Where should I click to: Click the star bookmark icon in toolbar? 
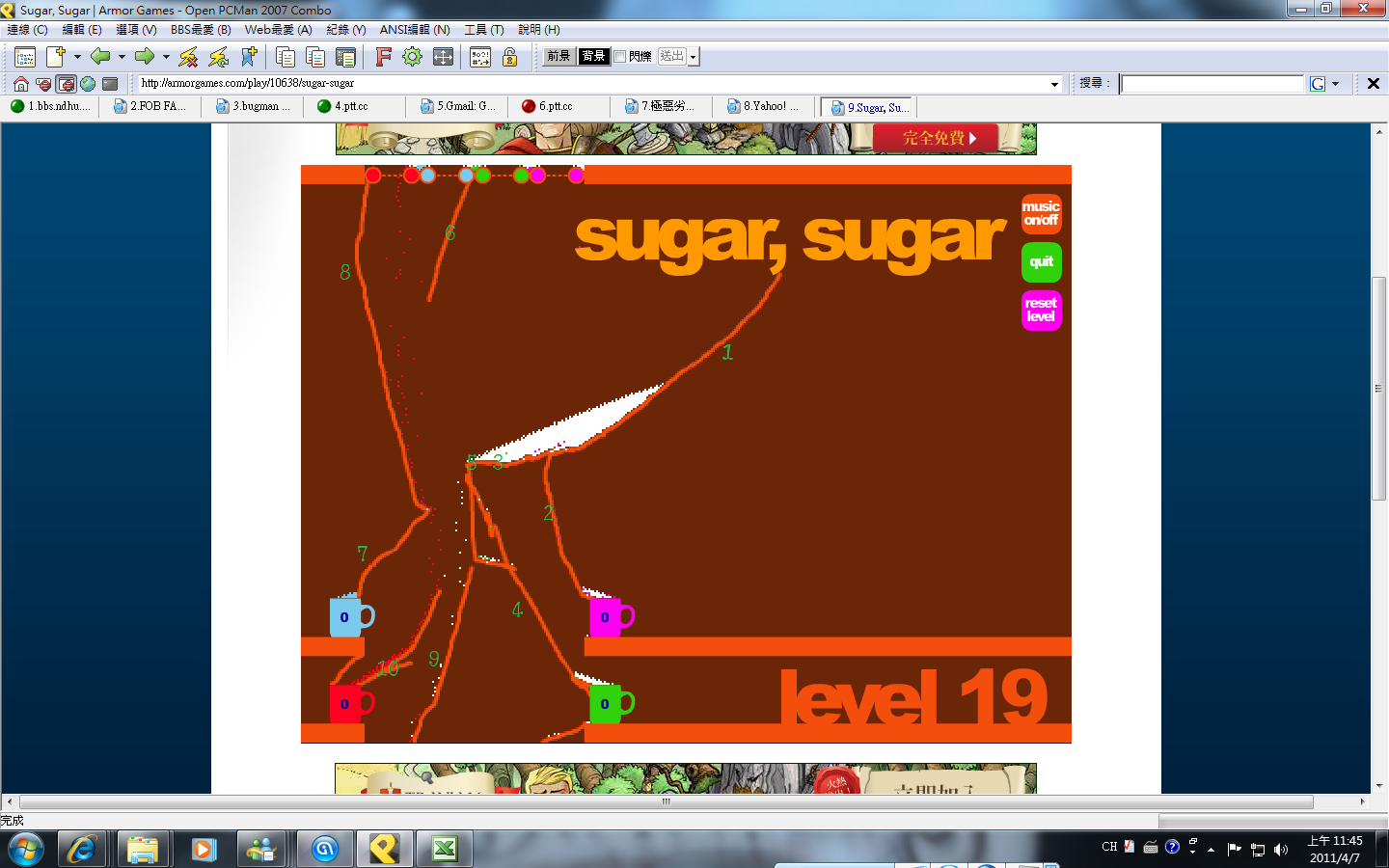248,57
